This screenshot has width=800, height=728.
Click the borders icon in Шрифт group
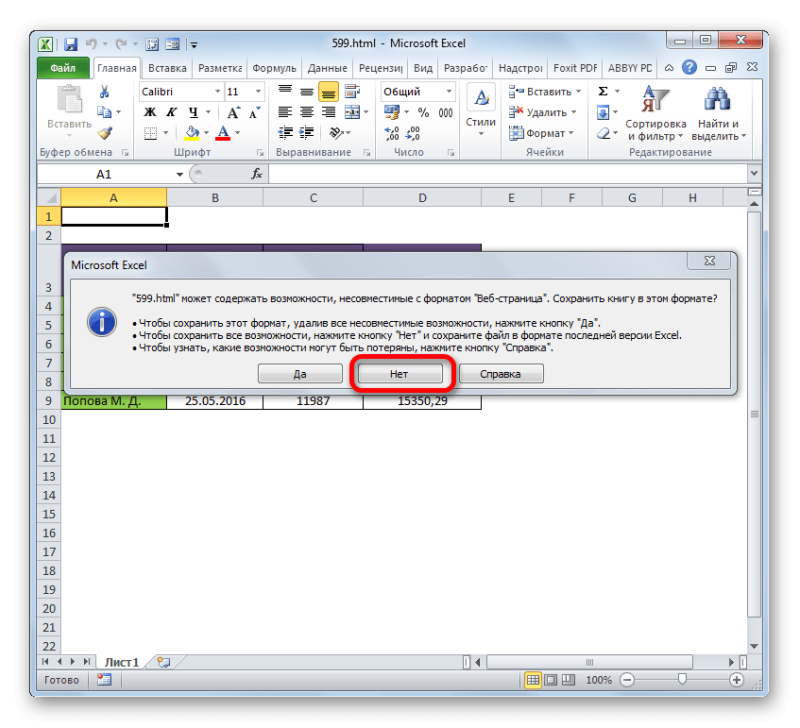tap(151, 133)
